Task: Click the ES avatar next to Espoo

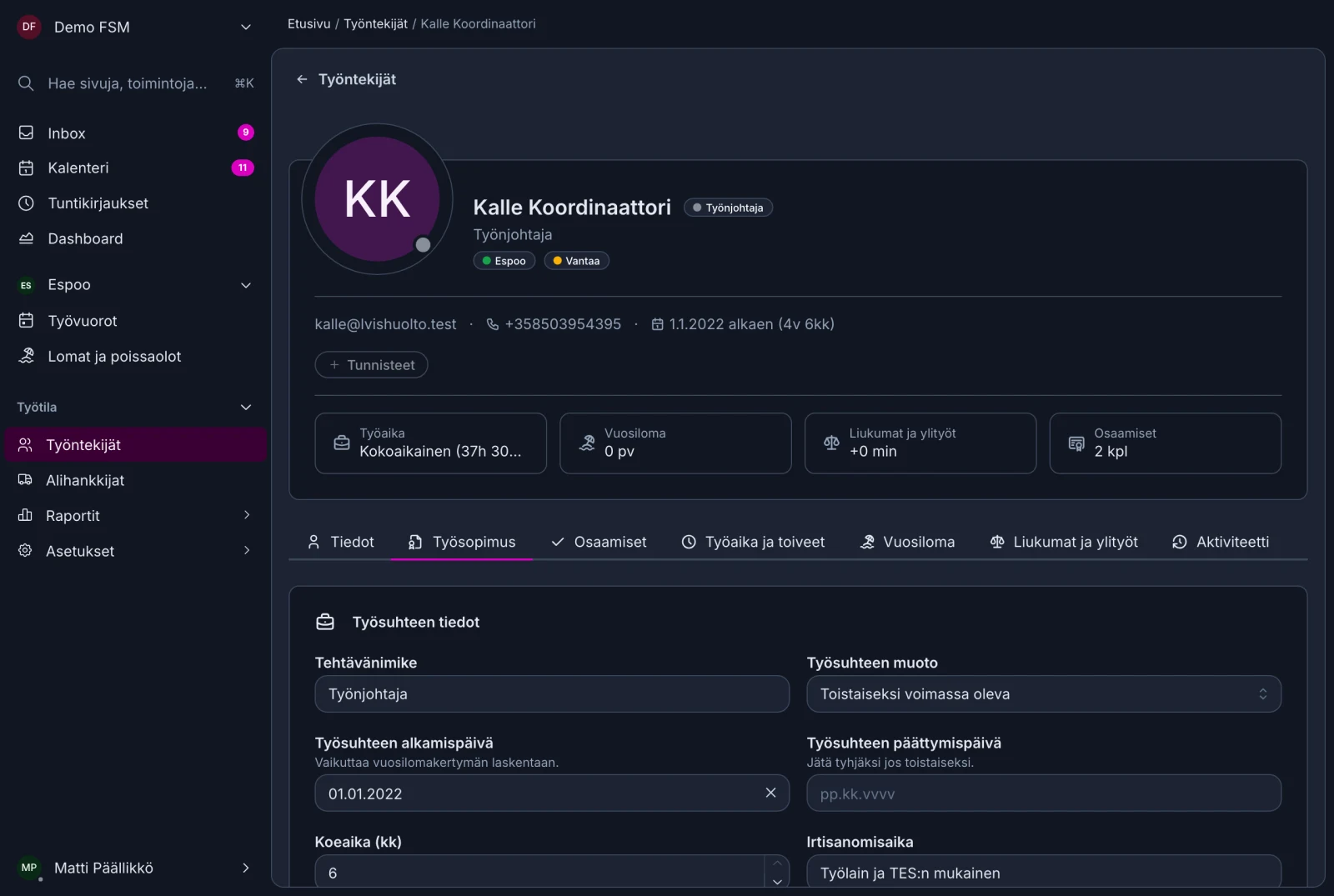Action: click(x=26, y=285)
